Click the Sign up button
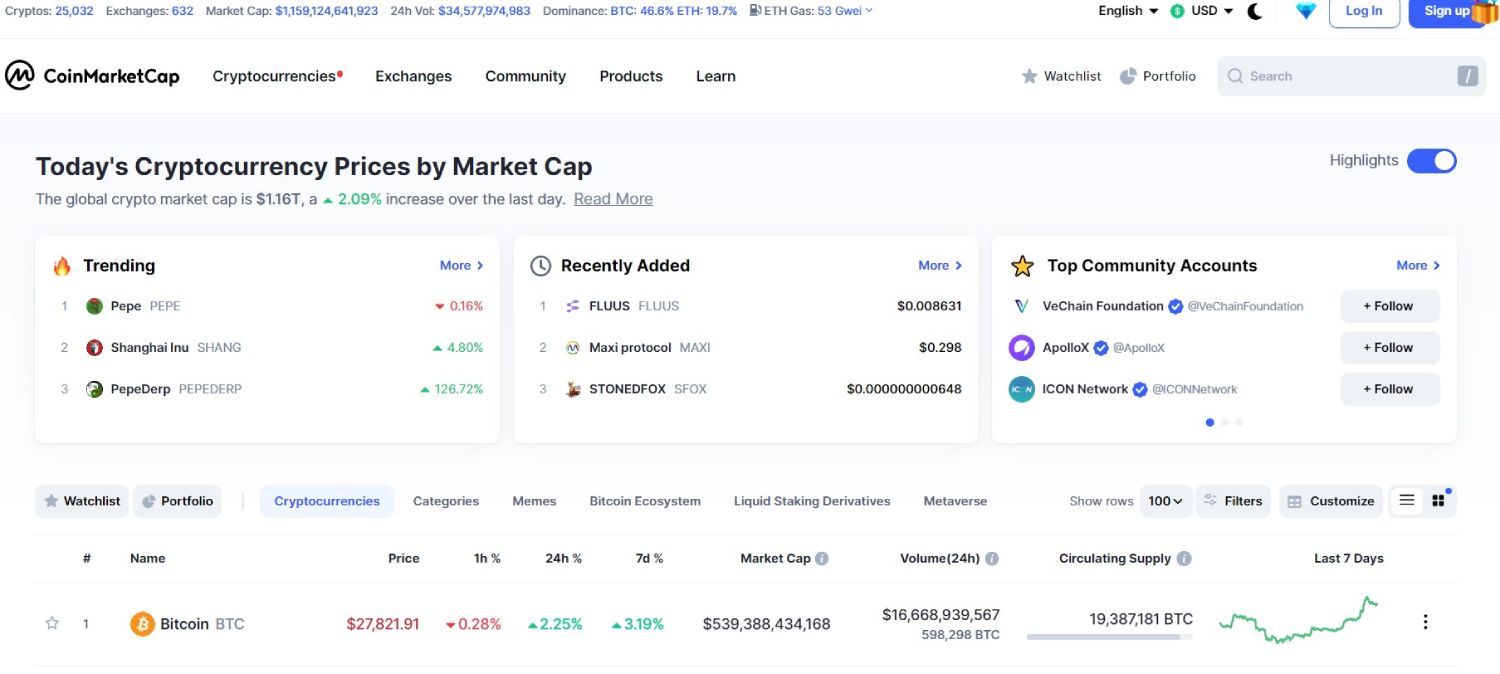The image size is (1500, 674). (x=1447, y=11)
